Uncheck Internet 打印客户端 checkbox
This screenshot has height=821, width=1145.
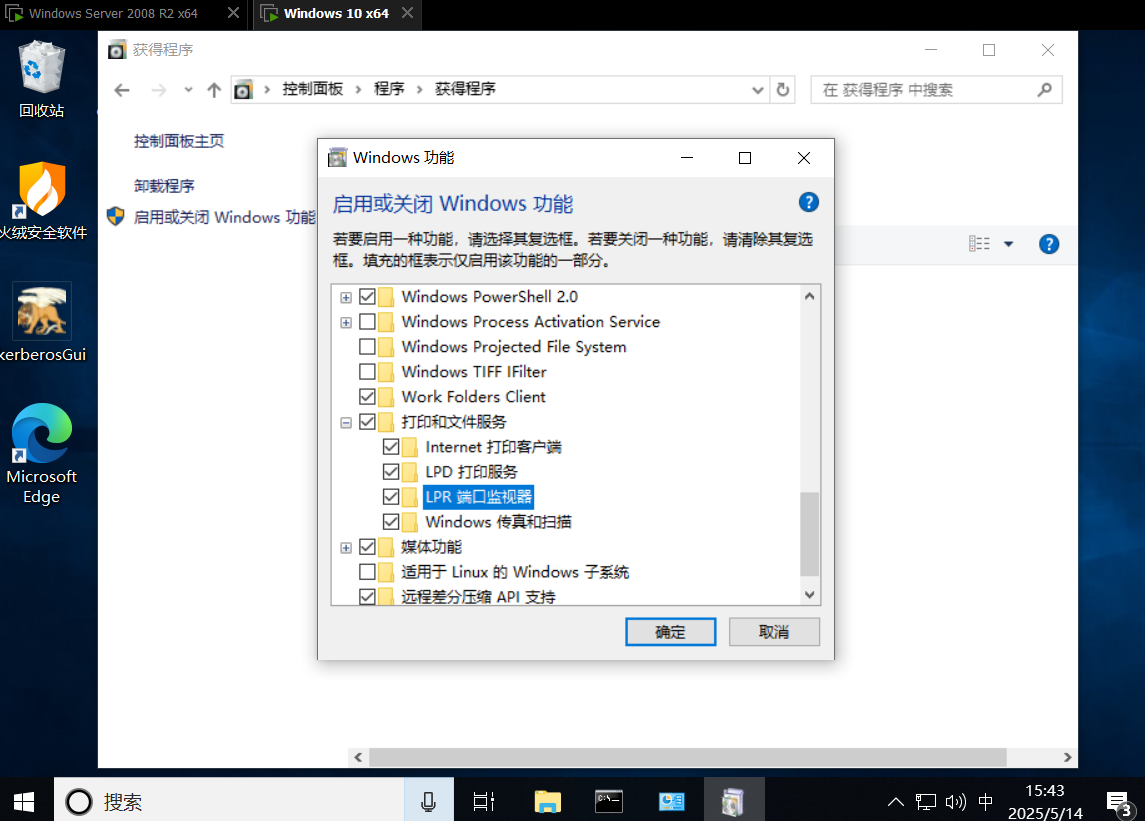tap(391, 446)
